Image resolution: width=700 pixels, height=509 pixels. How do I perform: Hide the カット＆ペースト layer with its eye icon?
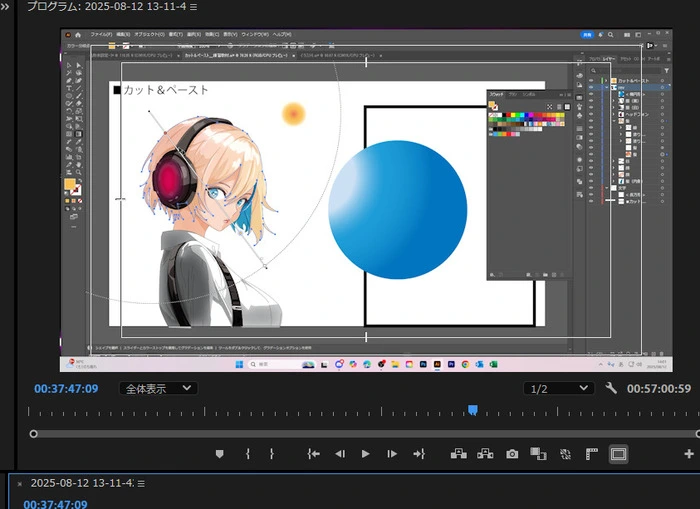click(591, 81)
